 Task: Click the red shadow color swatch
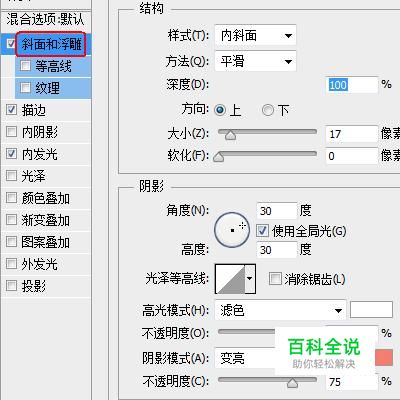384,357
